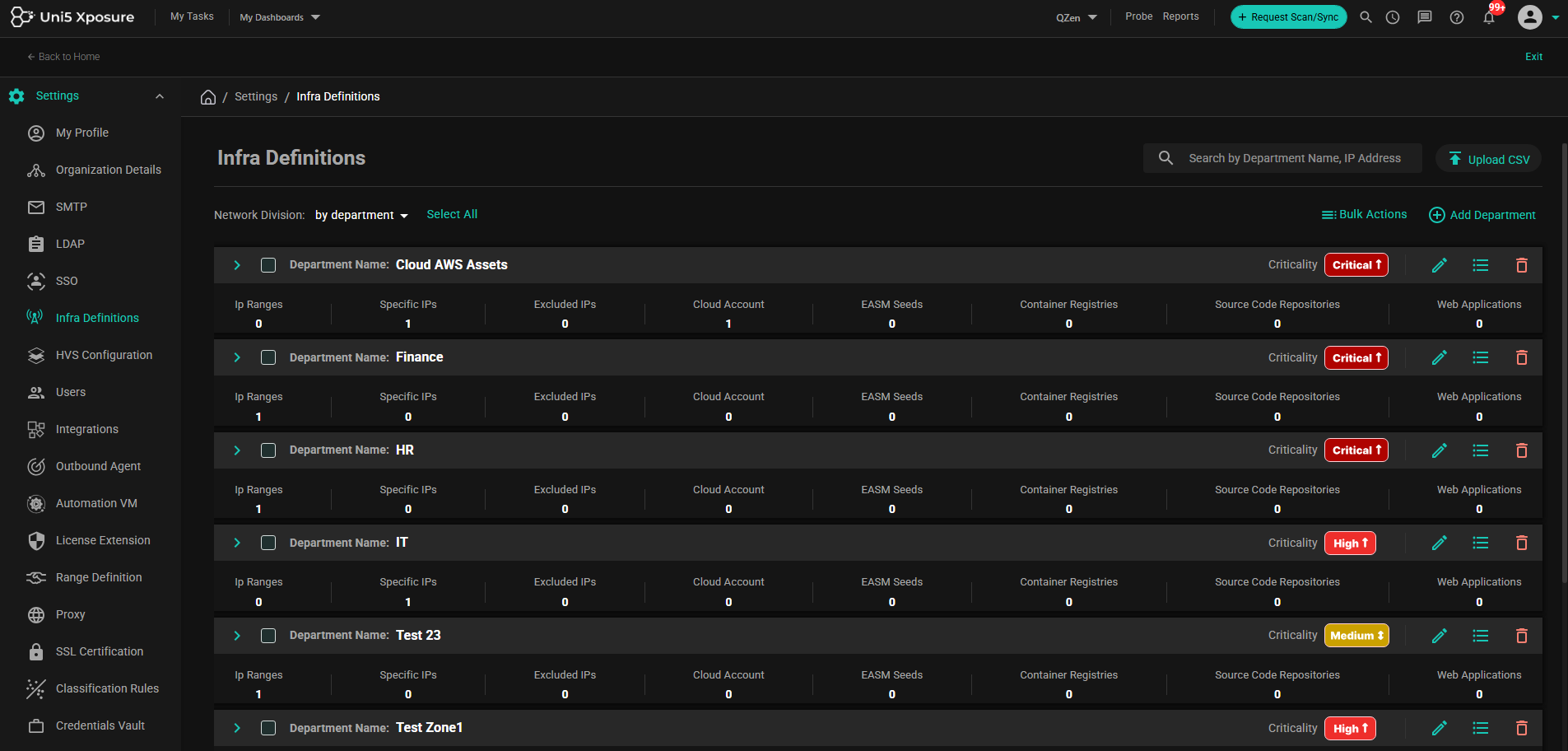Select the HVS Configuration settings icon

pos(36,355)
